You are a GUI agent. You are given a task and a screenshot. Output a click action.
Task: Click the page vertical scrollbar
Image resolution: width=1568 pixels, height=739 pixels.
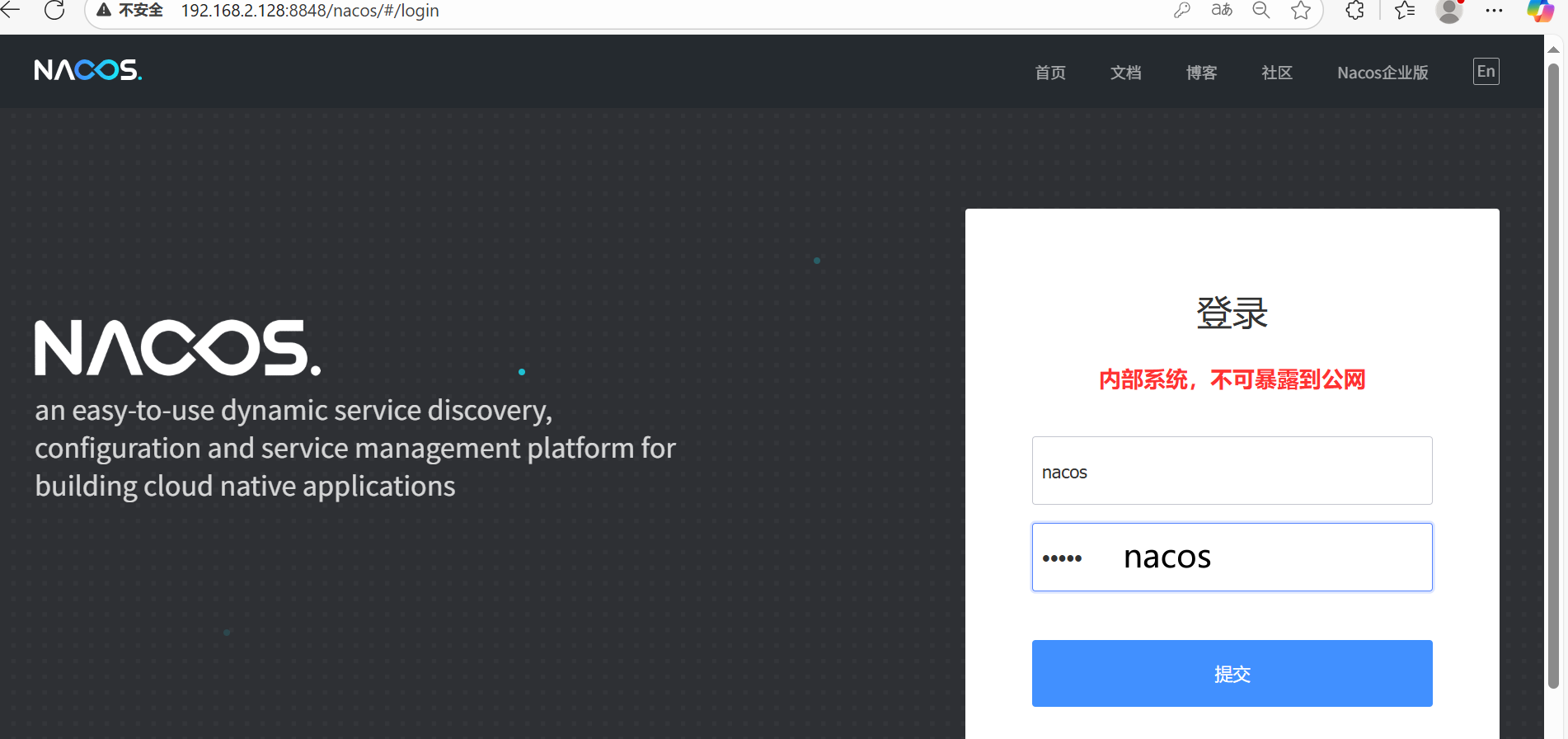(1553, 375)
